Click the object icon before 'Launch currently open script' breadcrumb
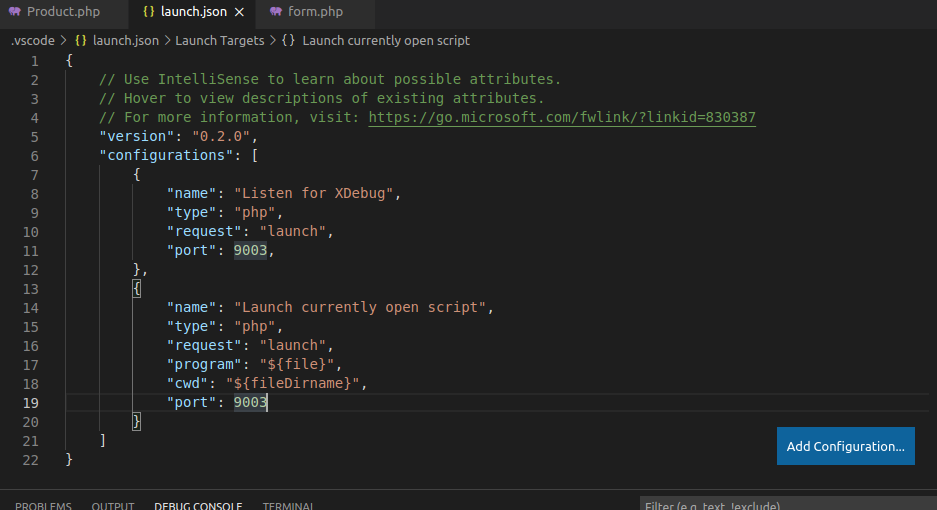Screen dimensions: 937x510 [288, 41]
